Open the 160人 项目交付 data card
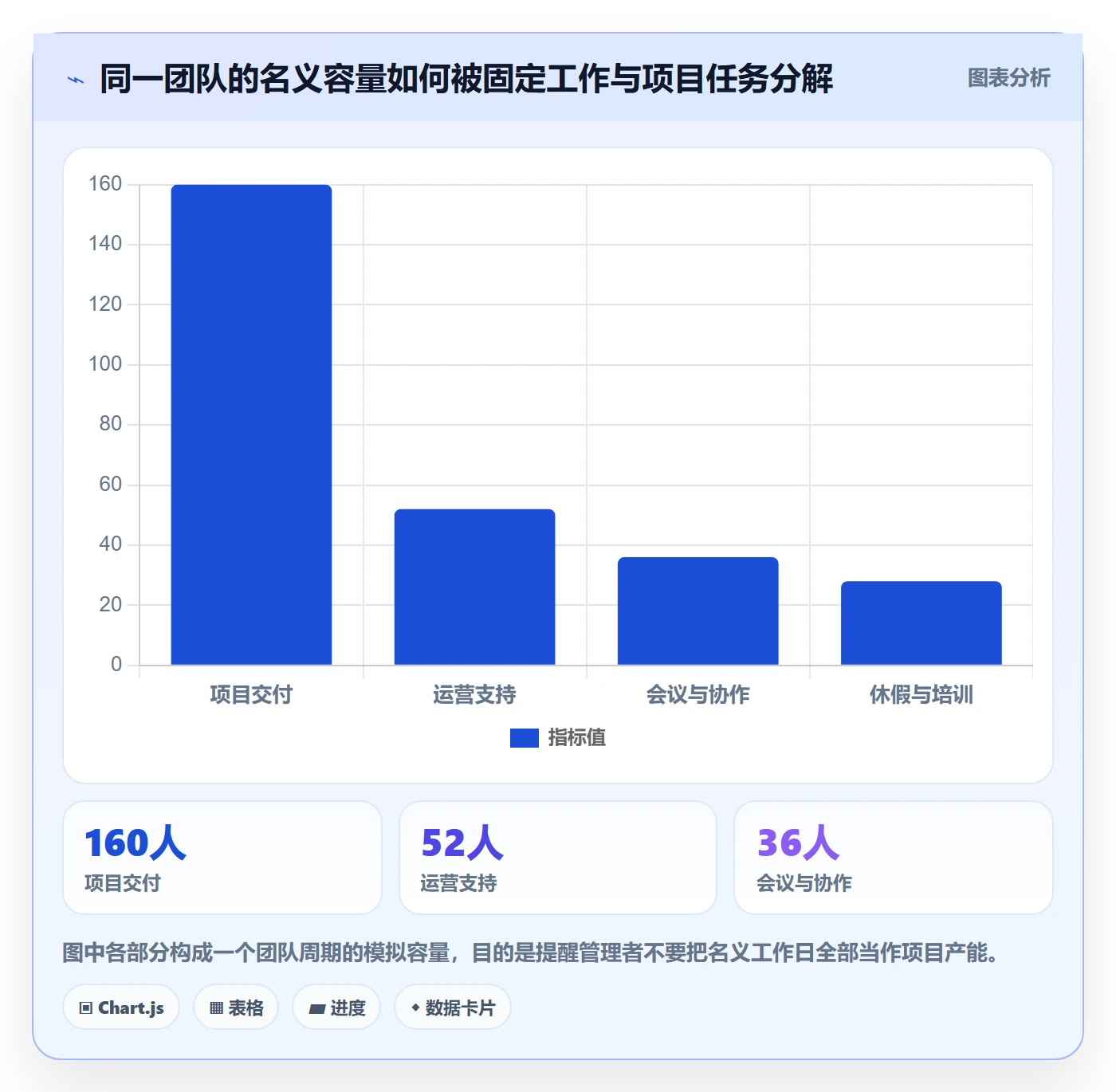Image resolution: width=1116 pixels, height=1092 pixels. (222, 858)
